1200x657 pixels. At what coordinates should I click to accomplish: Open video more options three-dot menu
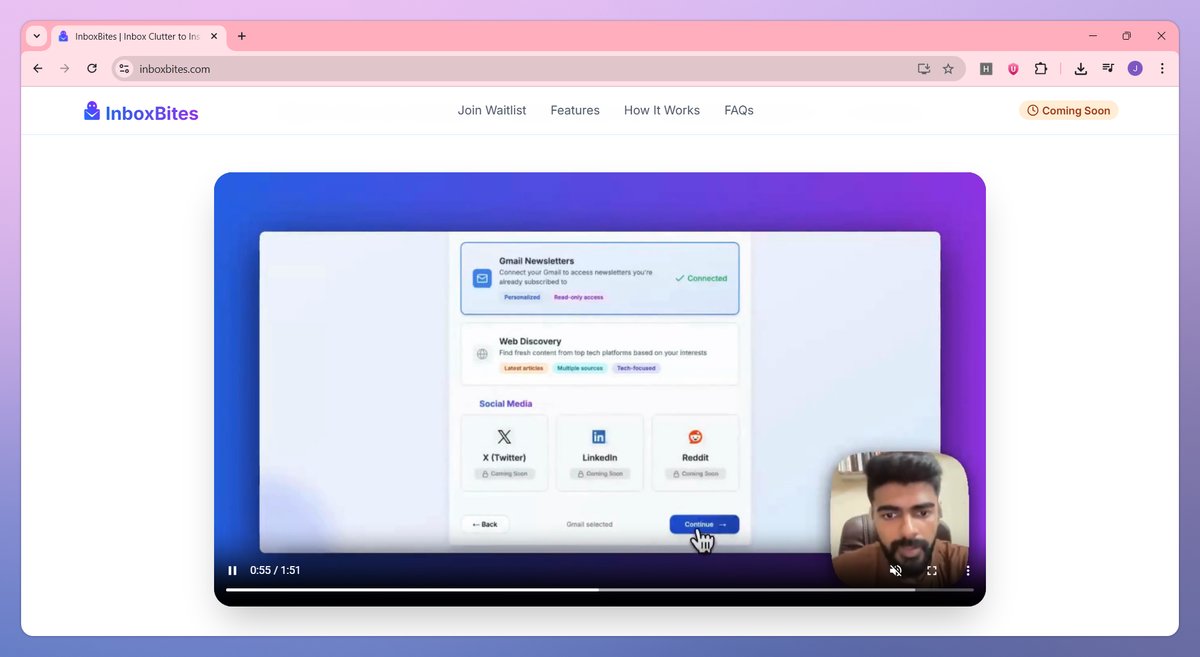pos(968,571)
